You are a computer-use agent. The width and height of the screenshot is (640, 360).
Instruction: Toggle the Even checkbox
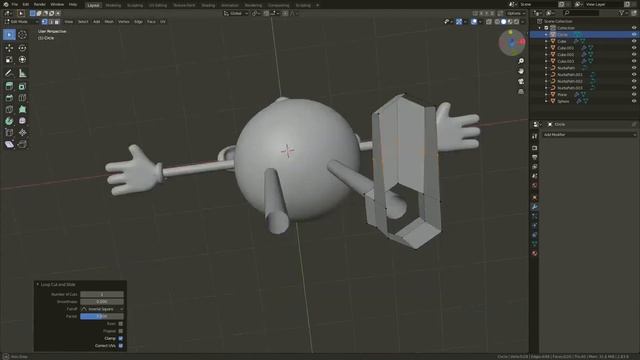tap(120, 324)
